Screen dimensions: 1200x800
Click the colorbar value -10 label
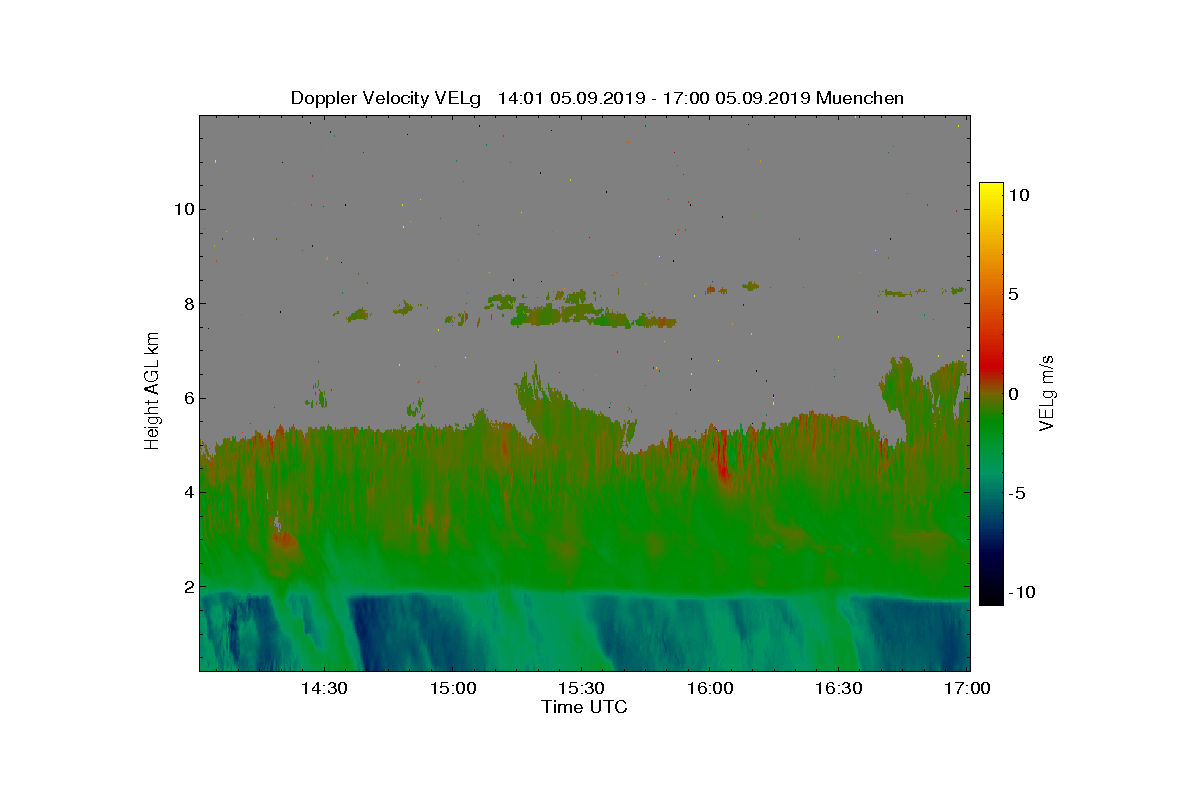(x=1022, y=592)
